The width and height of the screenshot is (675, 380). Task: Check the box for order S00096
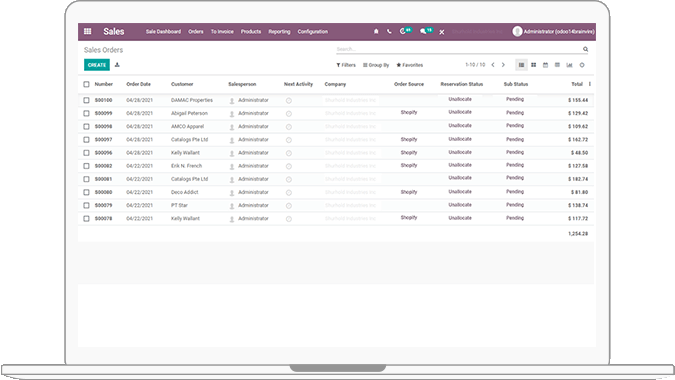click(x=87, y=153)
